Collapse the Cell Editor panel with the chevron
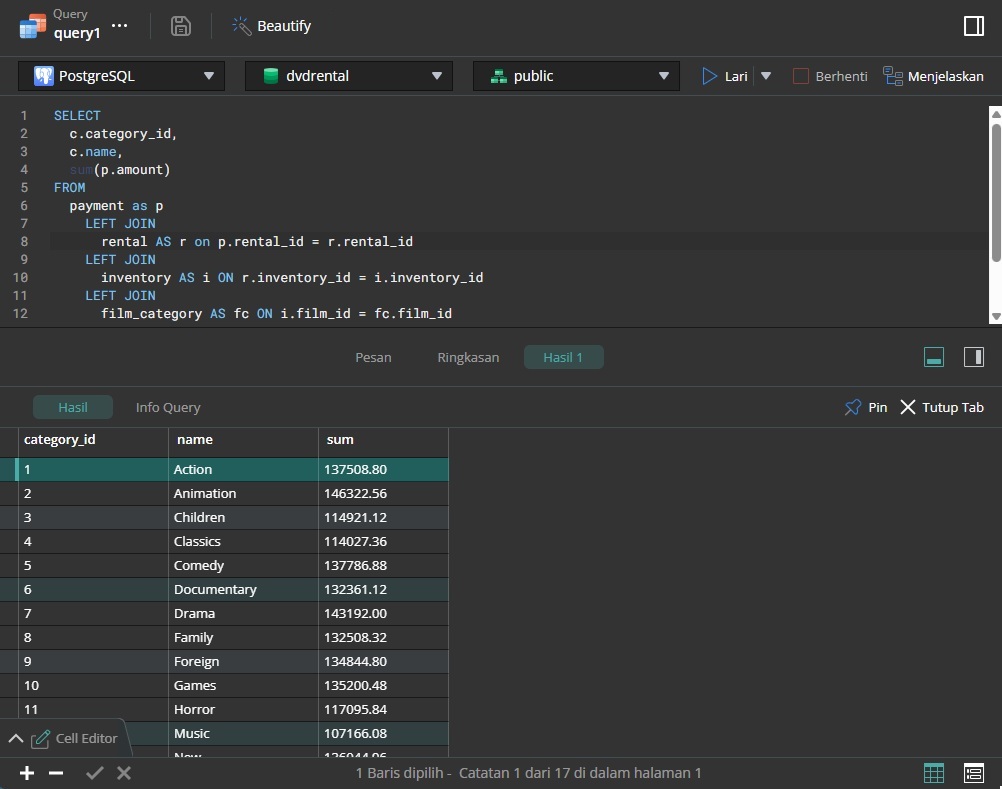1002x789 pixels. (15, 737)
